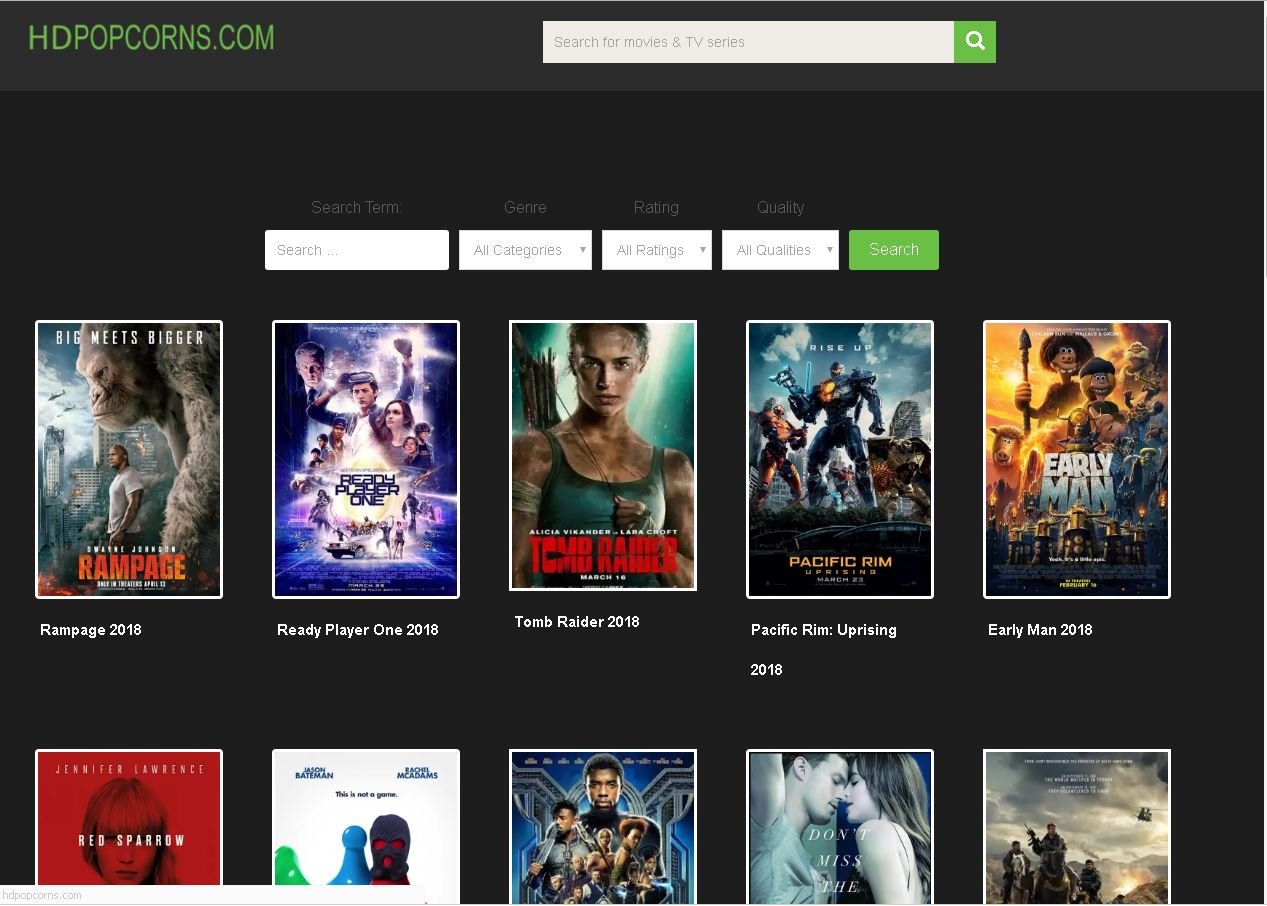This screenshot has width=1267, height=906.
Task: Click the Early Man 2018 title link
Action: [x=1040, y=630]
